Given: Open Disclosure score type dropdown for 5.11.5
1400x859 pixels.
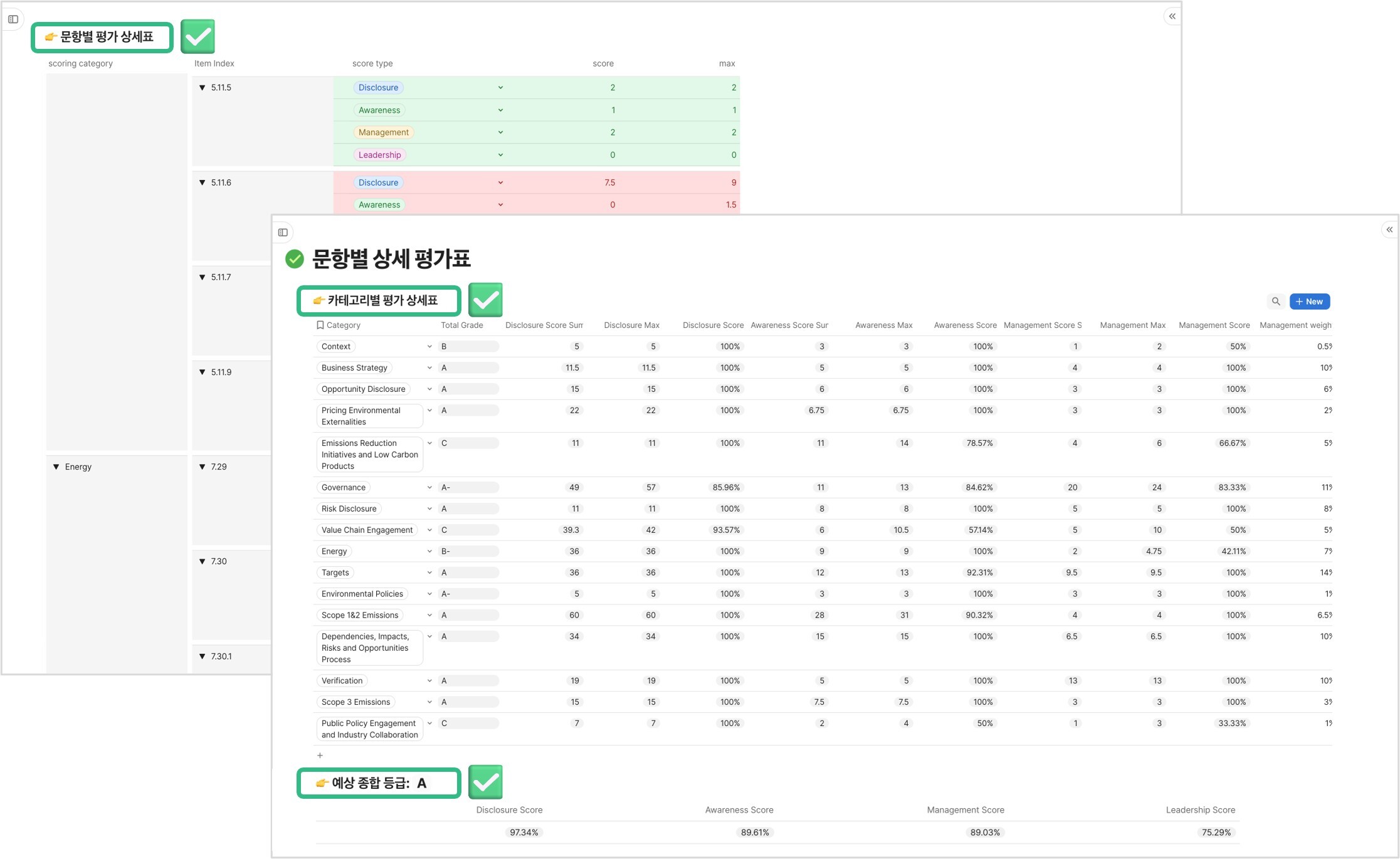Looking at the screenshot, I should pyautogui.click(x=500, y=88).
